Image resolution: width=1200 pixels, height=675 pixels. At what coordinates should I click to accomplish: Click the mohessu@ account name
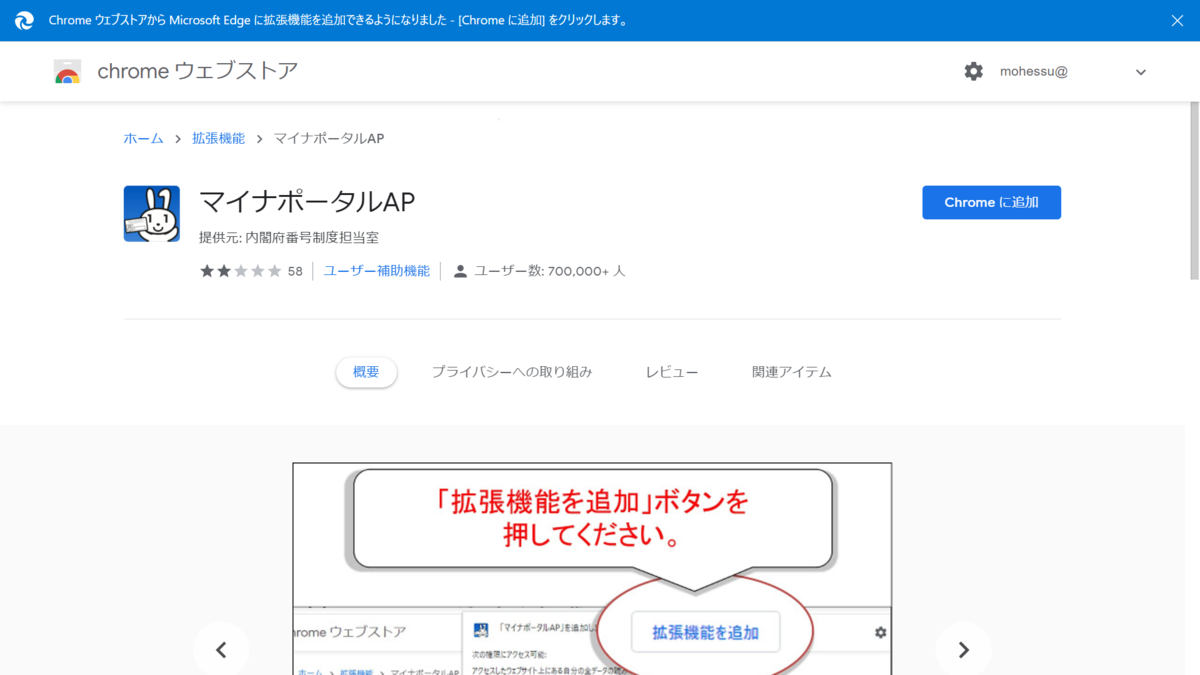[1034, 72]
